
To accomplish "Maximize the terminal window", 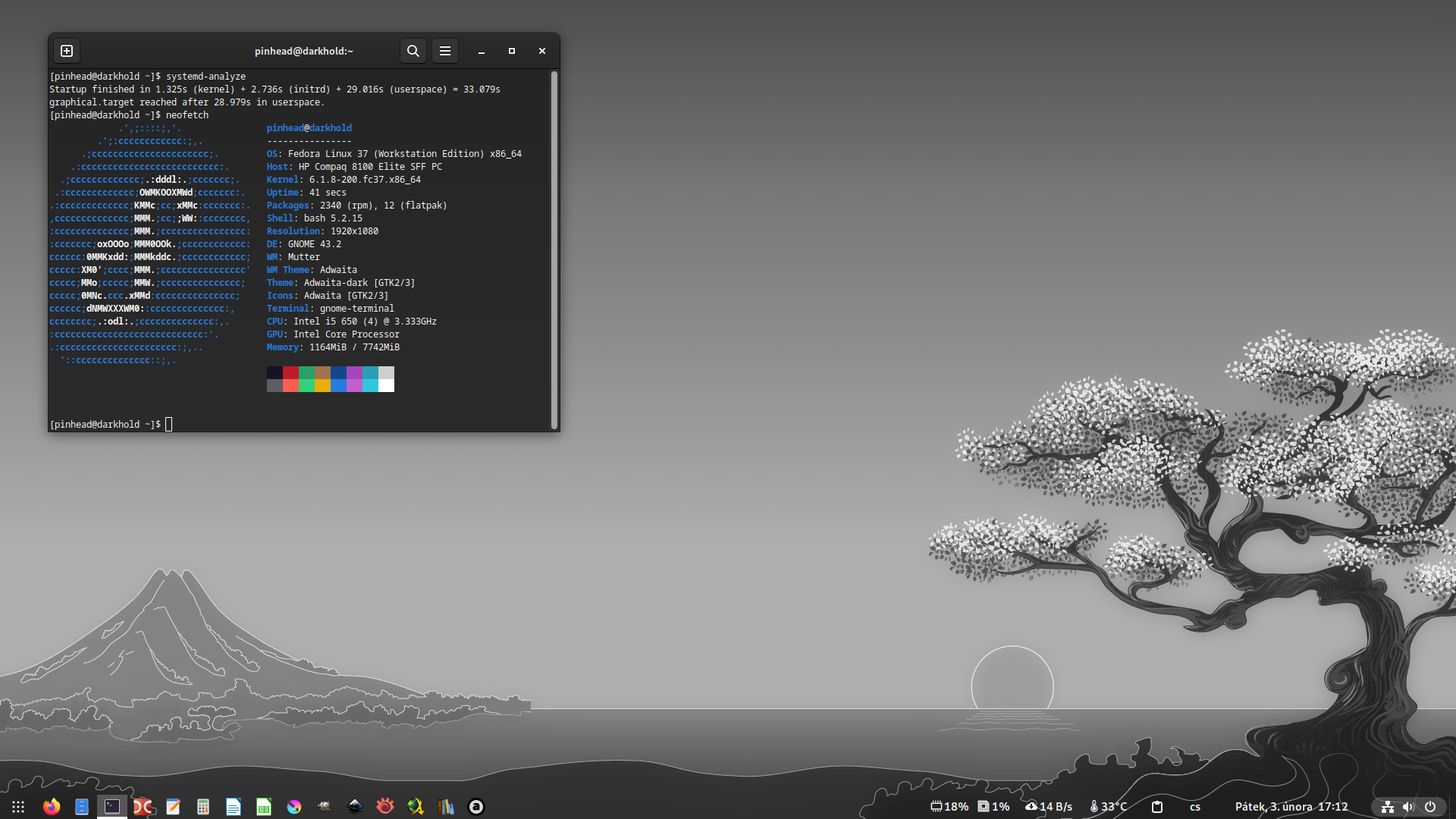I will tap(511, 51).
